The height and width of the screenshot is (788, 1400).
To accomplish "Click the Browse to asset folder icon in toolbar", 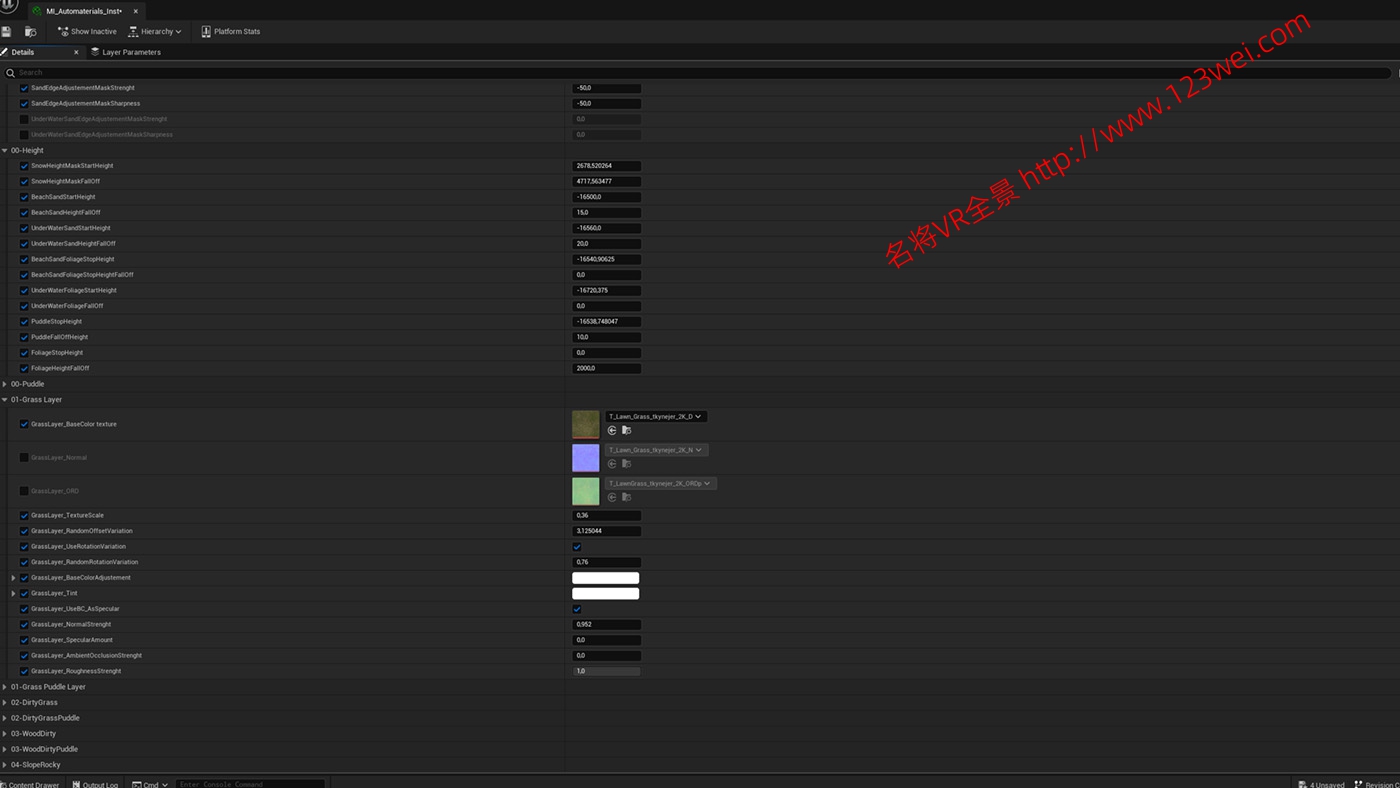I will [30, 32].
